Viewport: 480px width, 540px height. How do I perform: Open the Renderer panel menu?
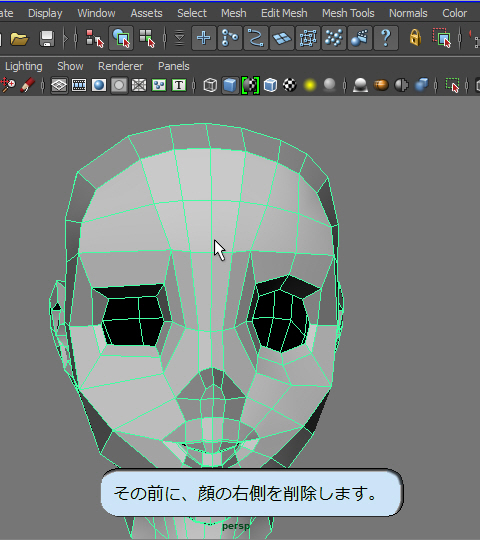pyautogui.click(x=120, y=66)
